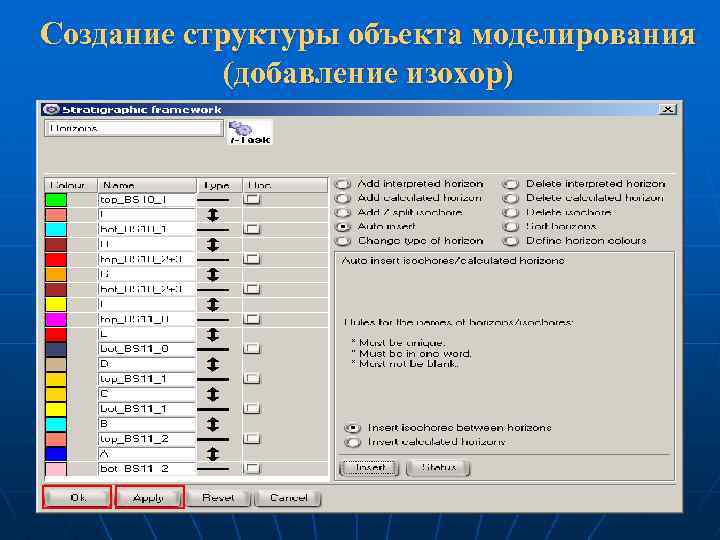
Task: Click dark blue-grey swatch of bot_BS11_0
Action: 56,349
